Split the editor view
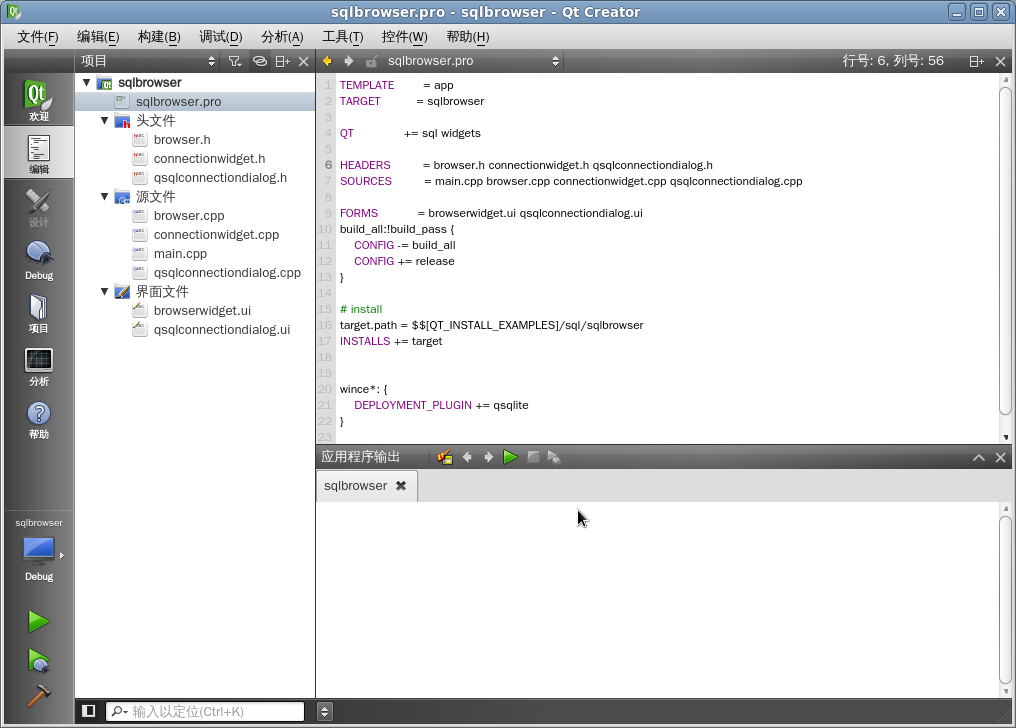 coord(976,62)
